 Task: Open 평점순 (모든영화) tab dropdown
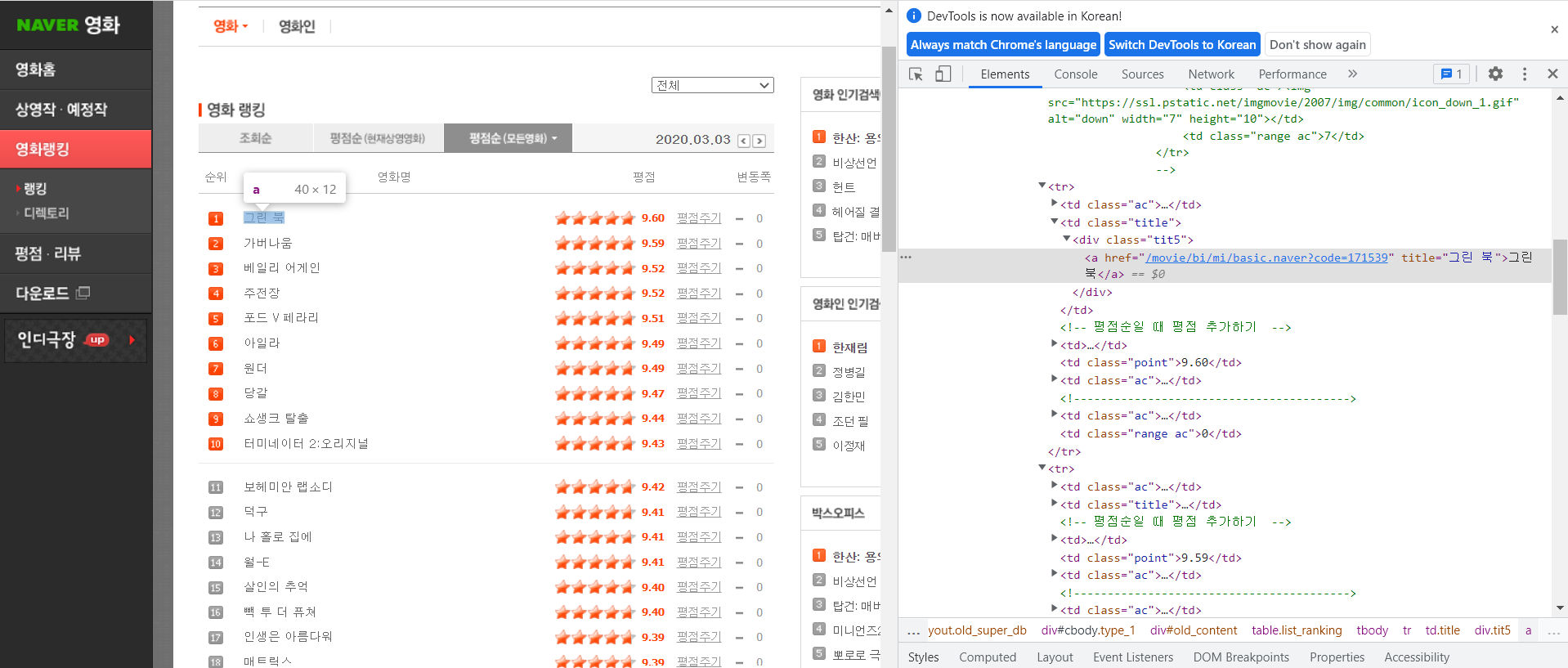[508, 138]
